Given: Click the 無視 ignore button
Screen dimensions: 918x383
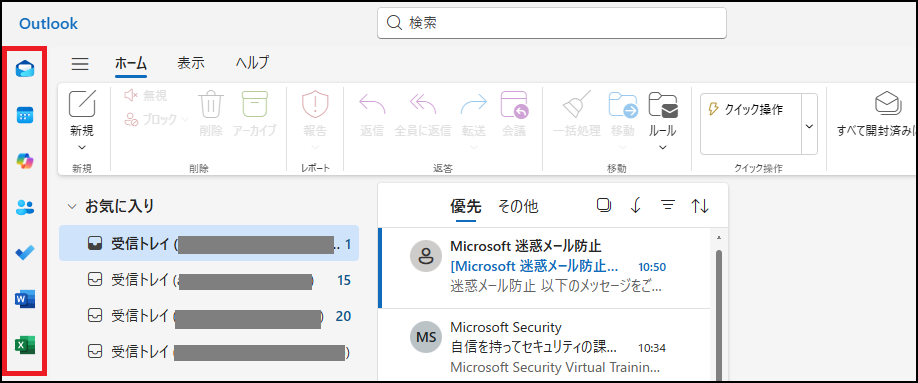Looking at the screenshot, I should tap(146, 95).
